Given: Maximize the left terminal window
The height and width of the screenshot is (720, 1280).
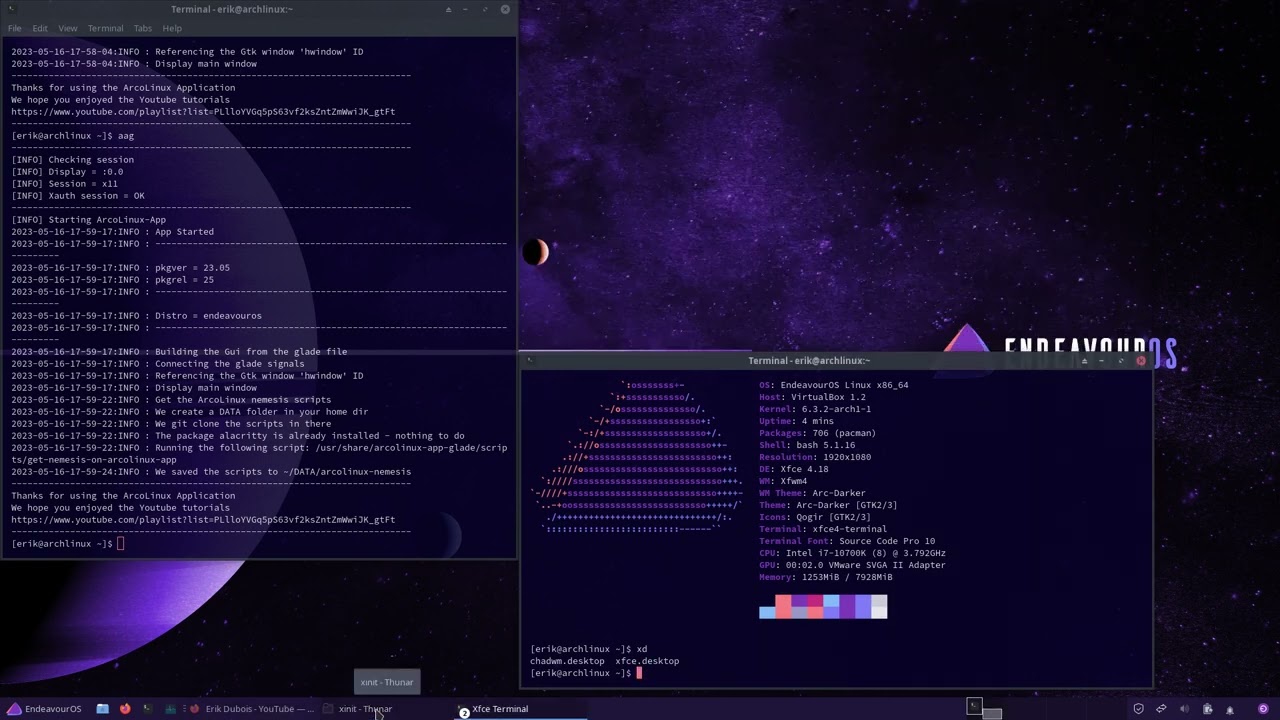Looking at the screenshot, I should [x=485, y=9].
